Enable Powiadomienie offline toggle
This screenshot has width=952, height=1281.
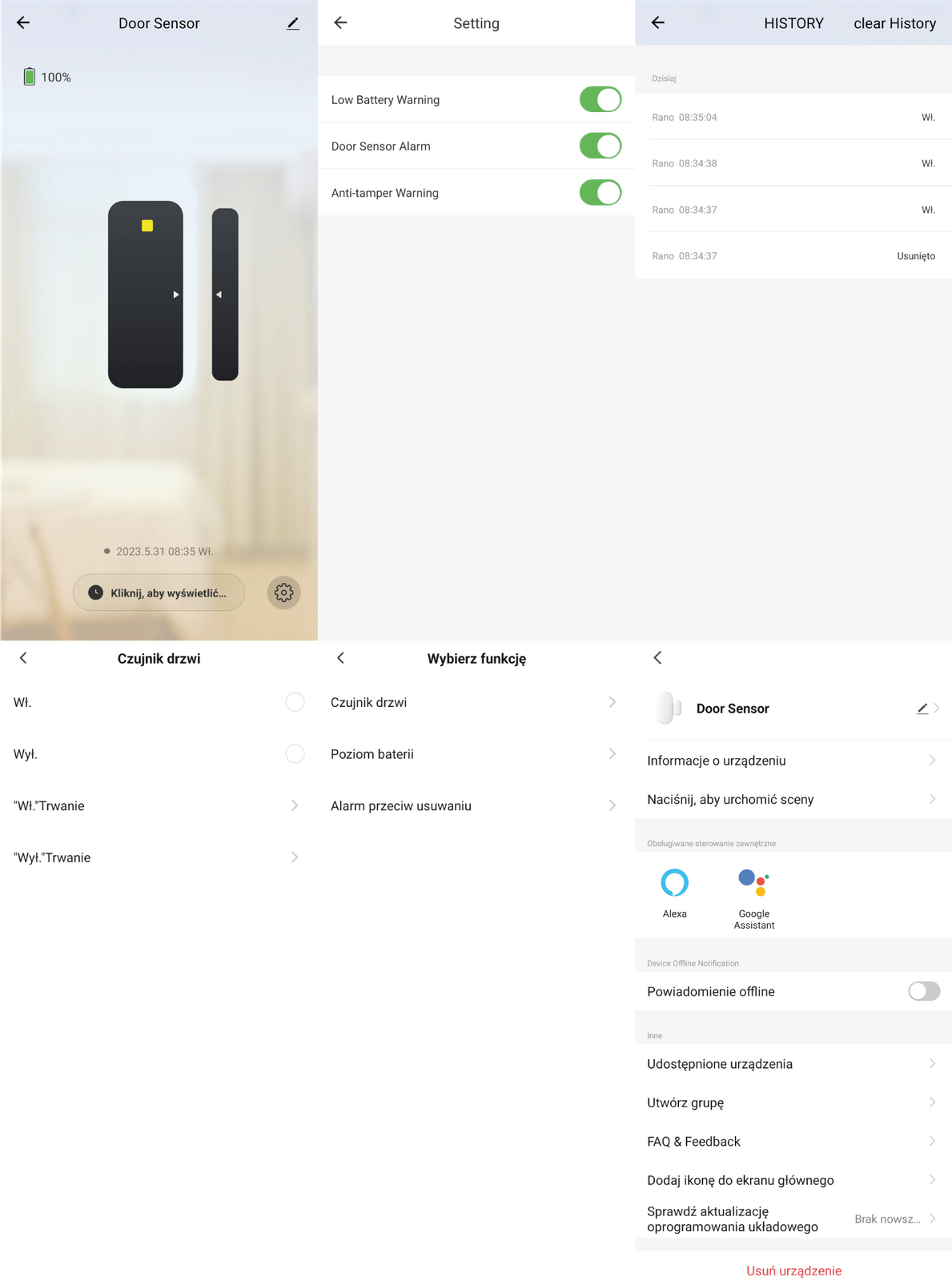[x=923, y=991]
